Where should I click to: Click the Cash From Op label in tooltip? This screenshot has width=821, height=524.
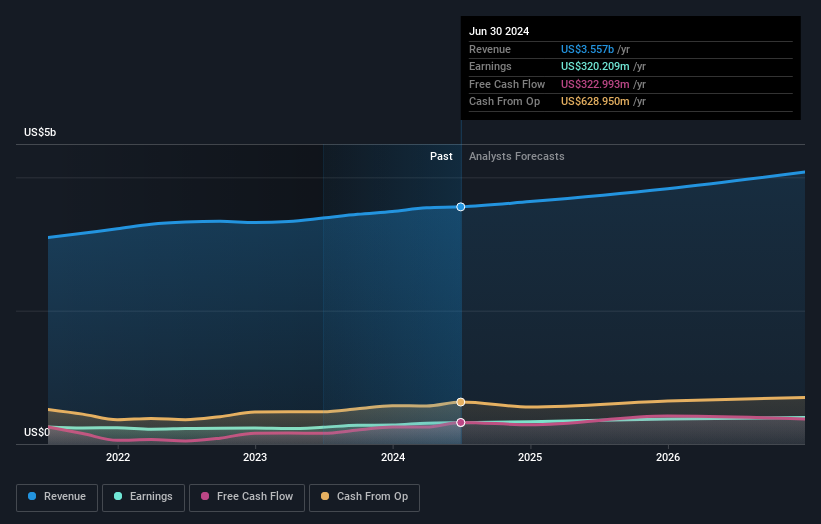(504, 102)
